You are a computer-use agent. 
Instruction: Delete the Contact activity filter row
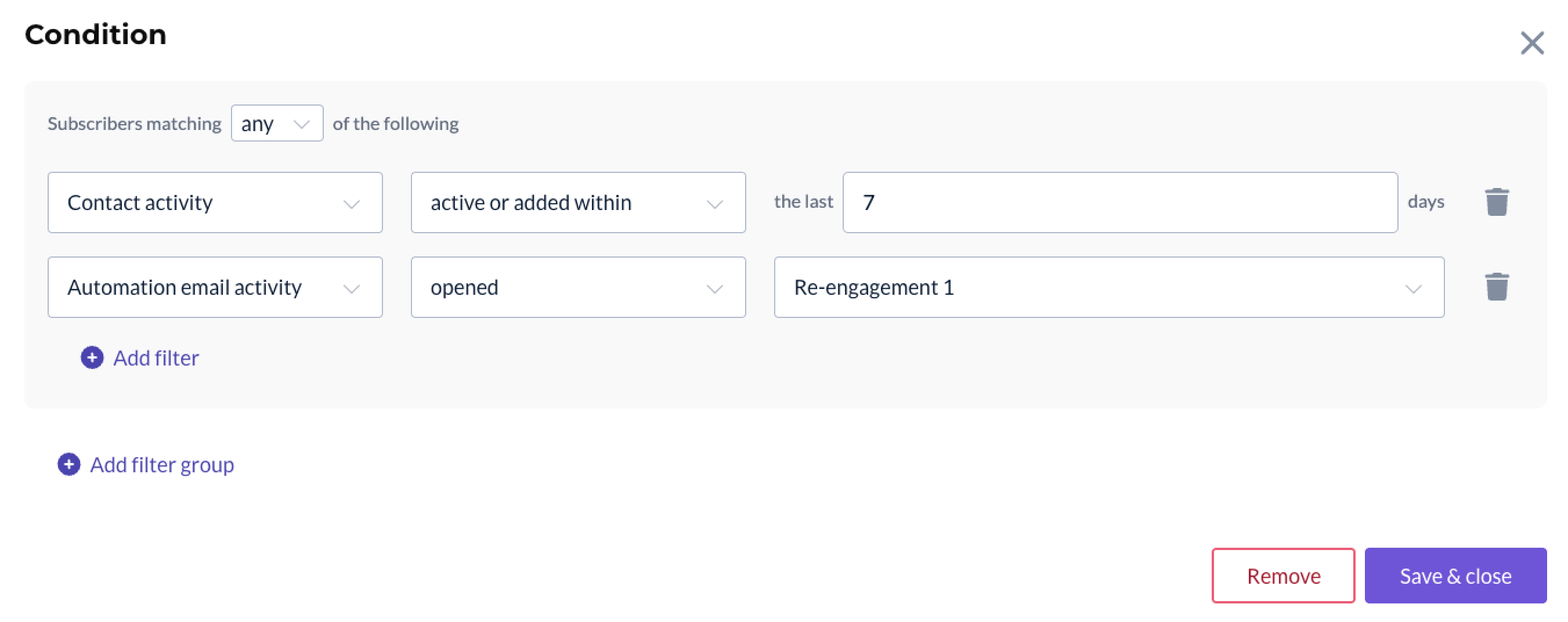1496,202
